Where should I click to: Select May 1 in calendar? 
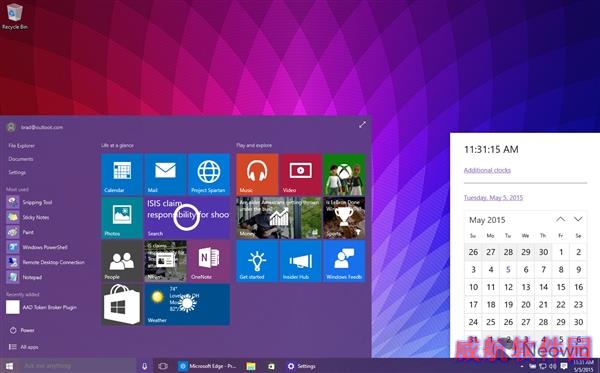(561, 252)
